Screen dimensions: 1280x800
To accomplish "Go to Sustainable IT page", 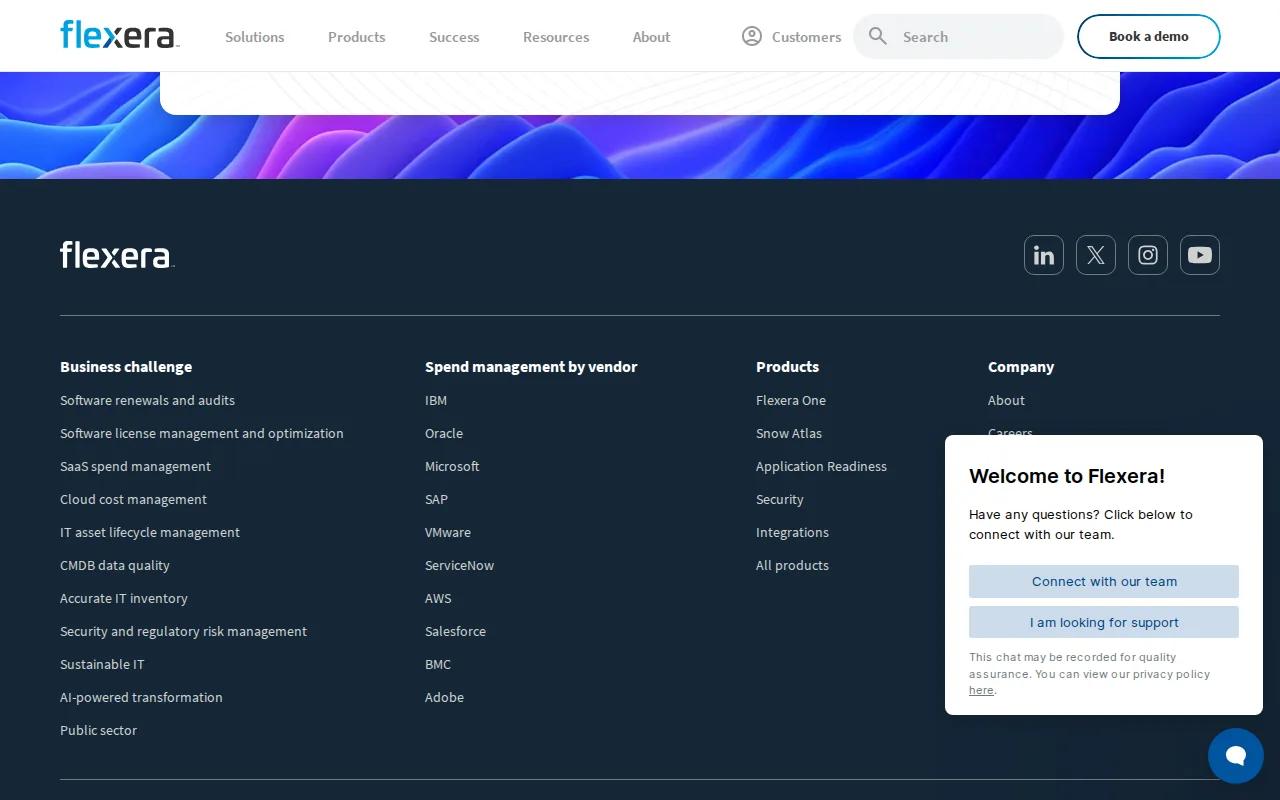I will point(102,664).
